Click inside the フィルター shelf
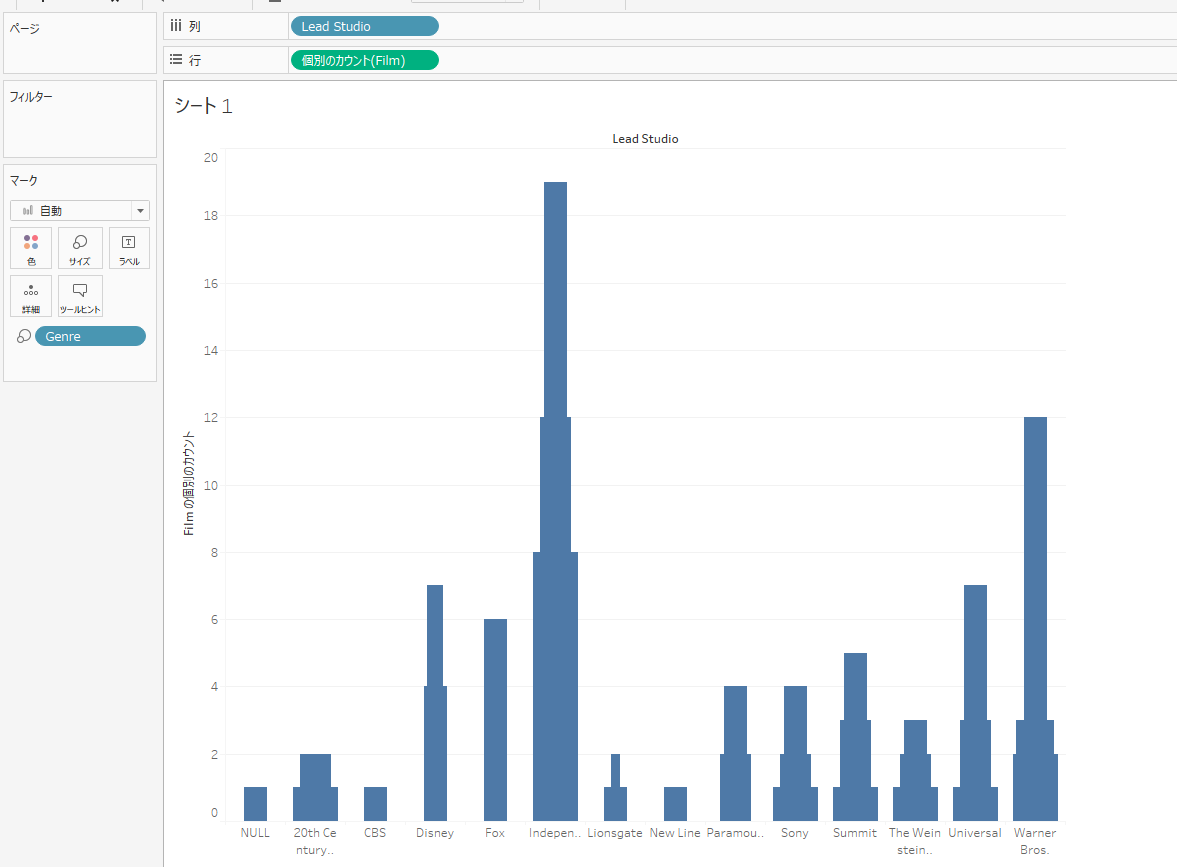The width and height of the screenshot is (1177, 867). coord(80,119)
